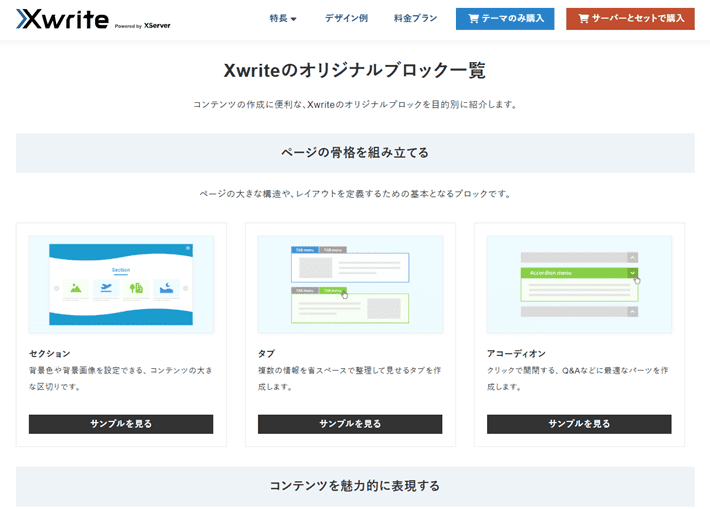710x509 pixels.
Task: Click the セクション description text
Action: coord(121,379)
